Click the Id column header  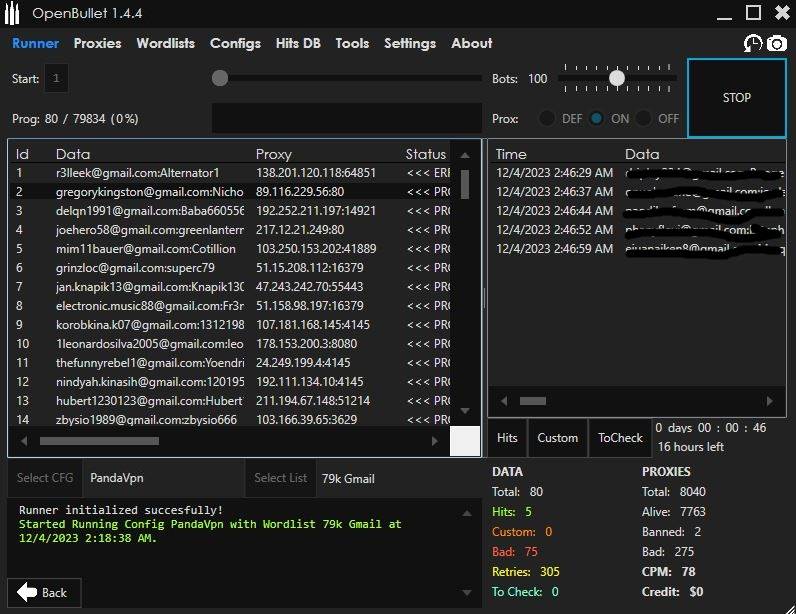(x=22, y=154)
